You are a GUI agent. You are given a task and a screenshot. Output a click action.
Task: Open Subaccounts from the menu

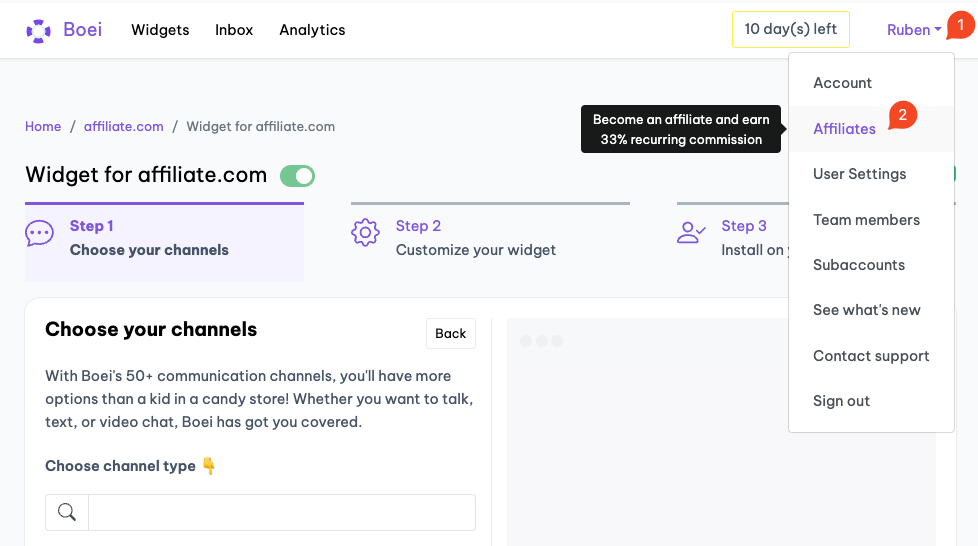(858, 265)
